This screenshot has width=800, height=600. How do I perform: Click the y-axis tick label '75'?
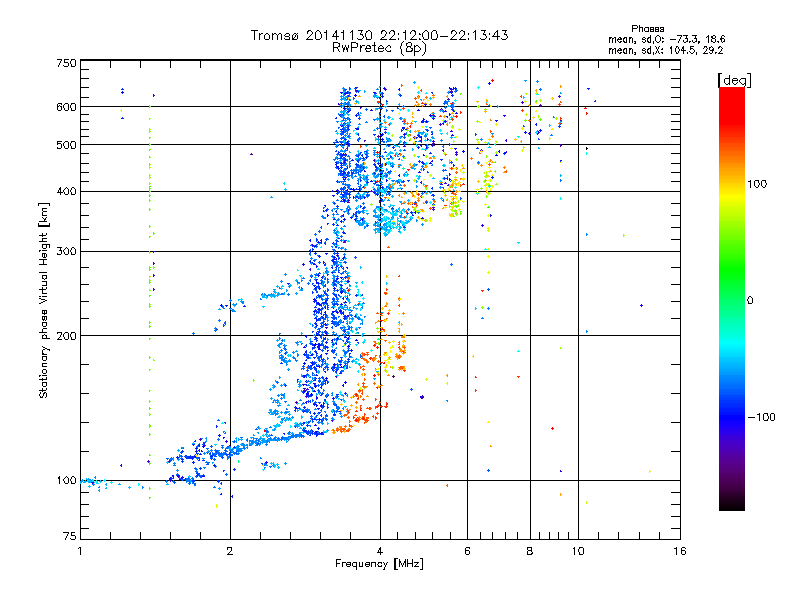[x=70, y=536]
